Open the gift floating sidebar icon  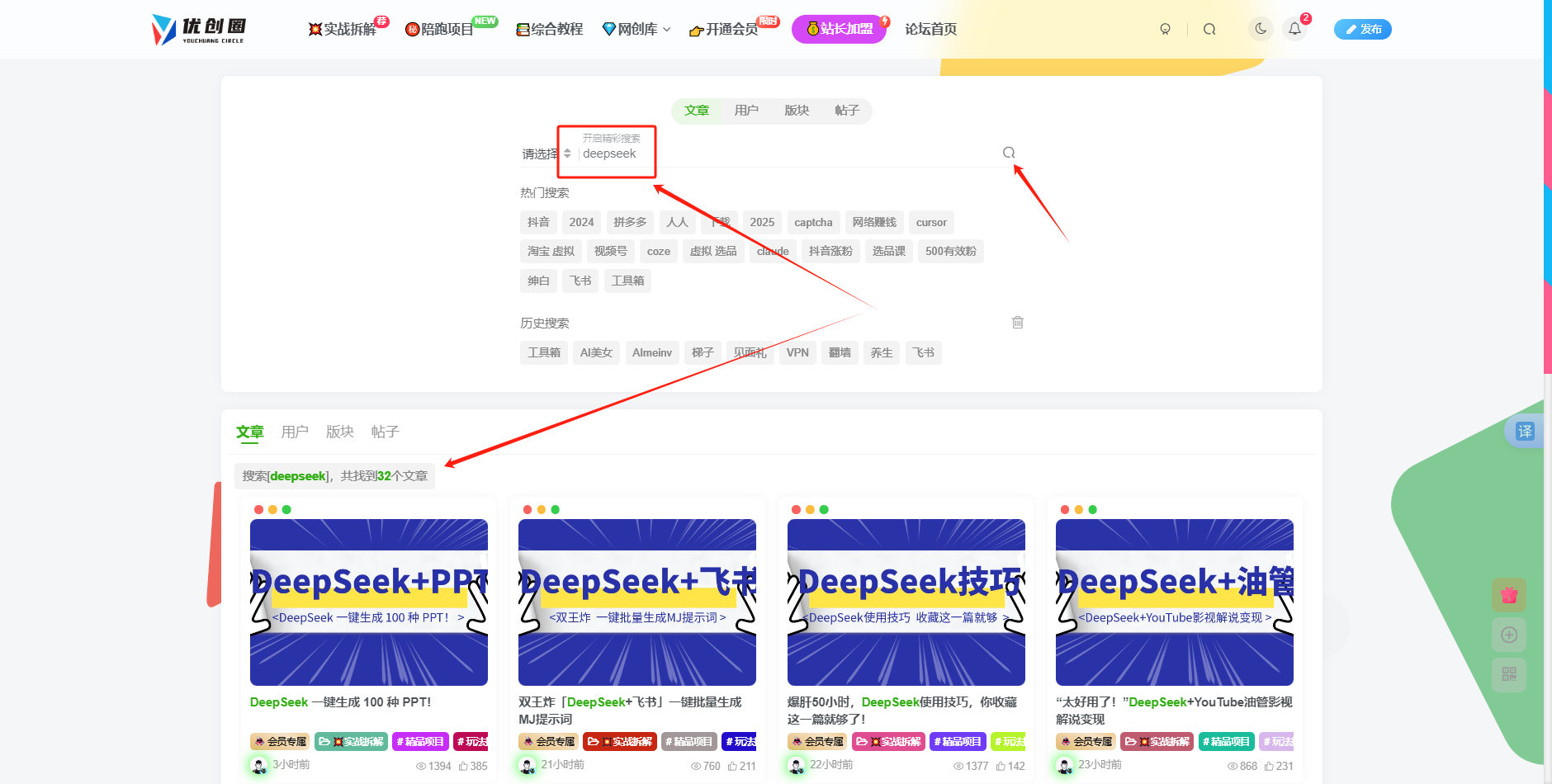point(1509,595)
